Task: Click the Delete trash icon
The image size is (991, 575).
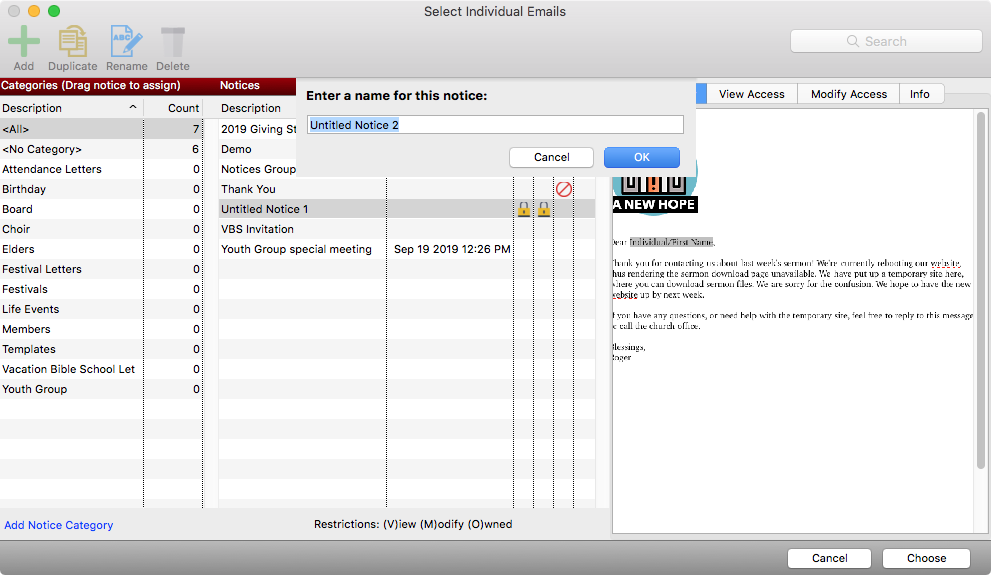Action: click(x=173, y=42)
